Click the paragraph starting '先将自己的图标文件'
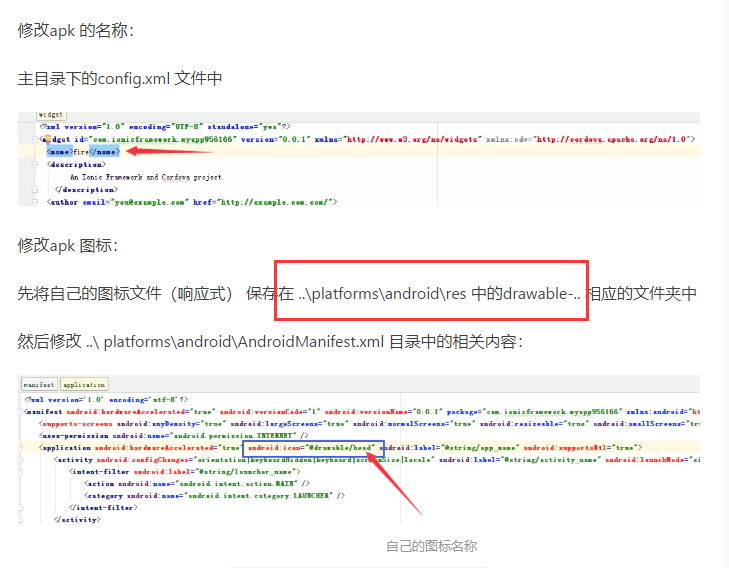729x568 pixels. tap(357, 293)
